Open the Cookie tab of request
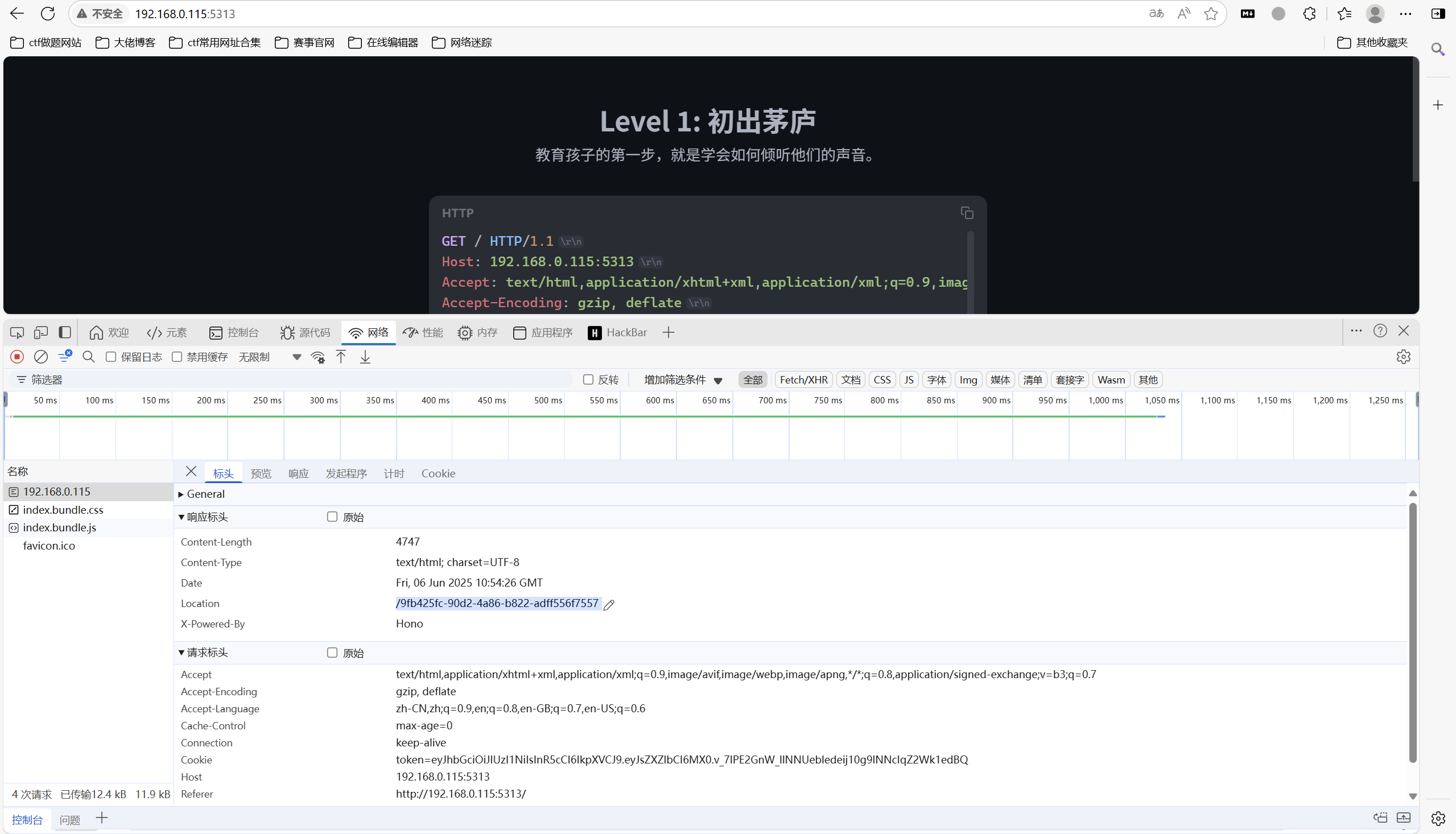This screenshot has width=1456, height=834. click(x=439, y=474)
